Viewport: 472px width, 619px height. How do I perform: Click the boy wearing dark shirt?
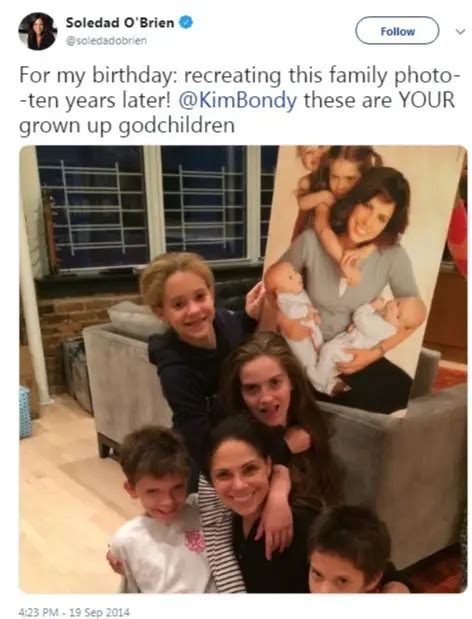coord(349,553)
